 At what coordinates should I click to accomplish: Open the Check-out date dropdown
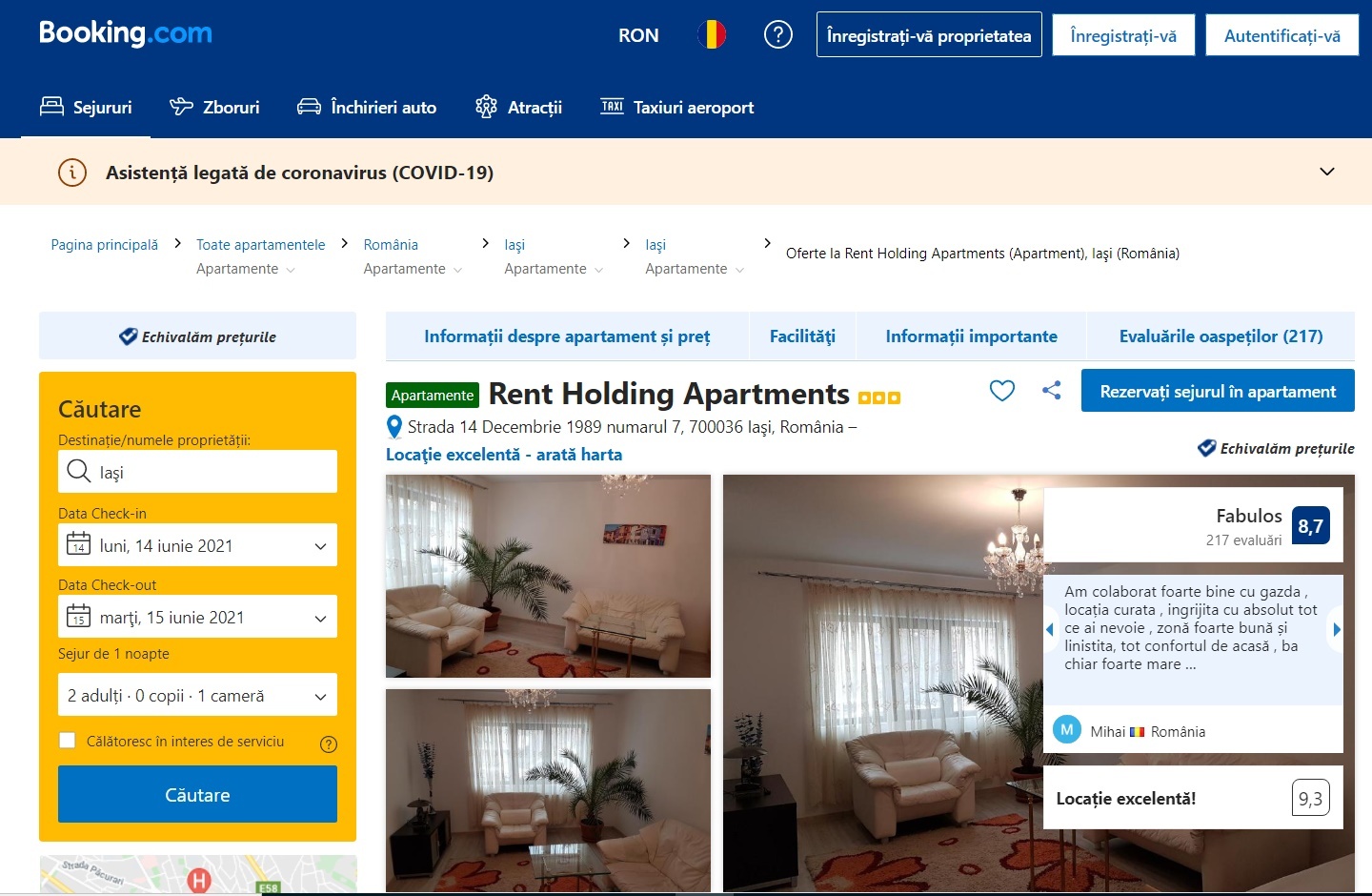click(197, 617)
